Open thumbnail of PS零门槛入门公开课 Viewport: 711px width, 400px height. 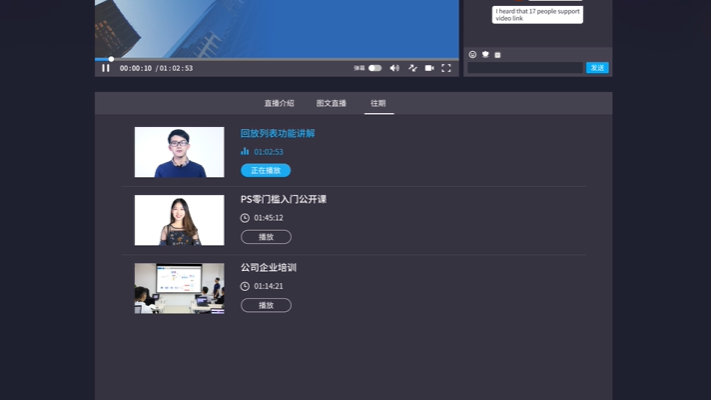coord(179,220)
